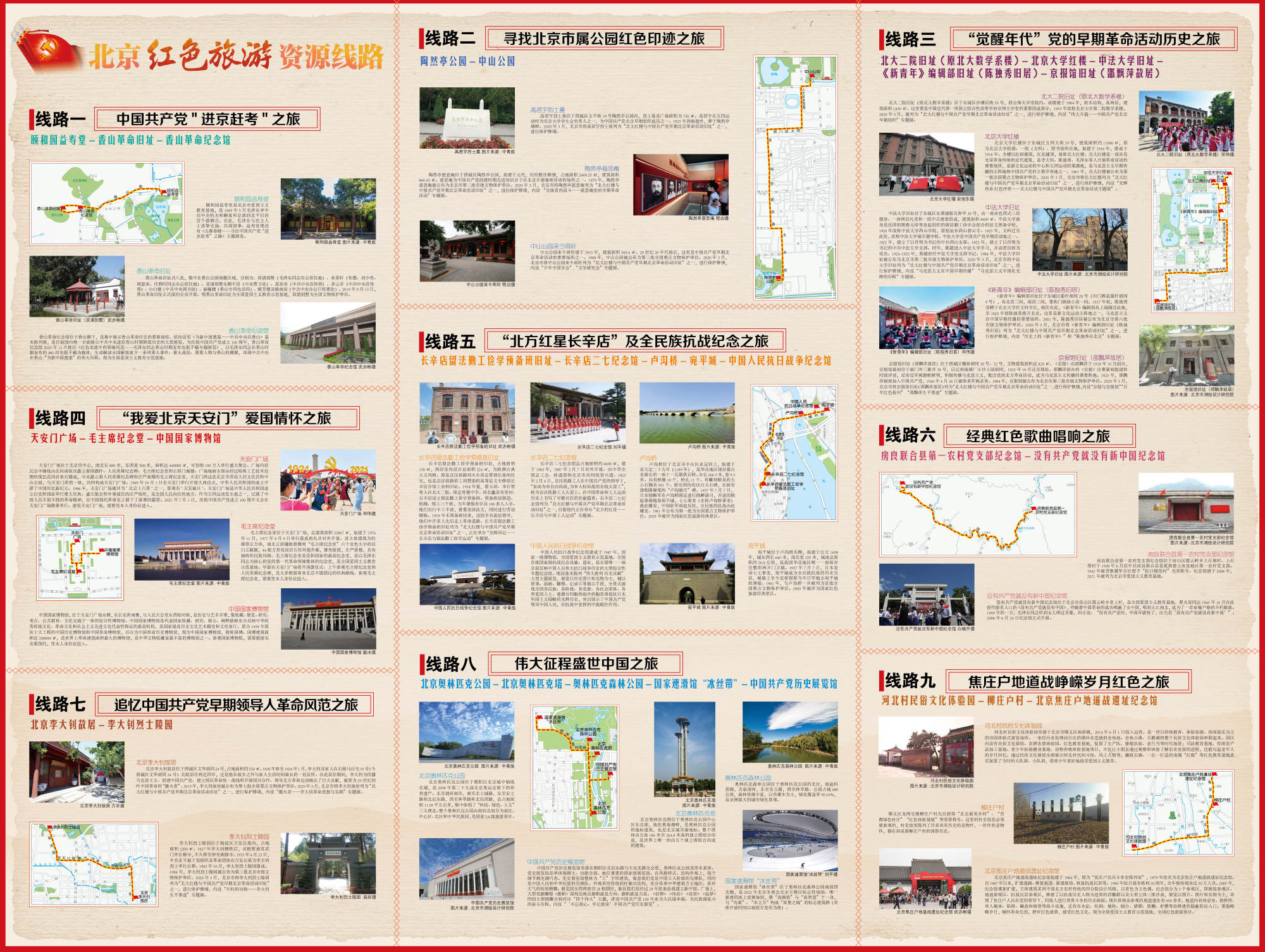Click the 香山革命纪念馆 photo
Image resolution: width=1265 pixels, height=952 pixels.
[x=328, y=333]
